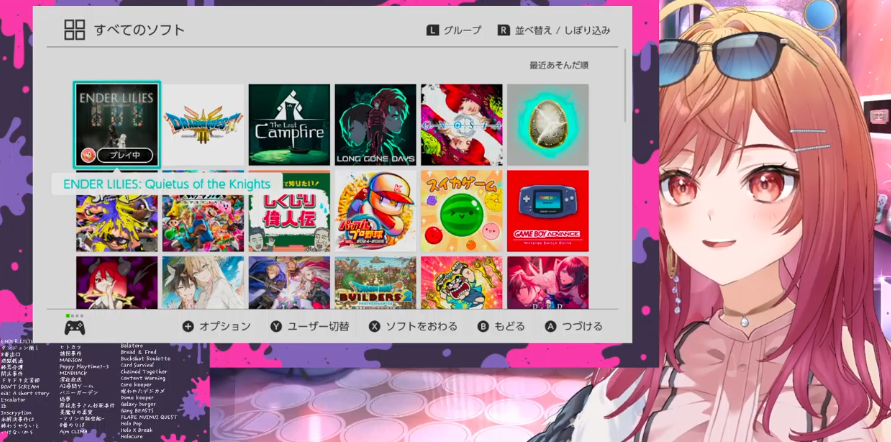Image resolution: width=891 pixels, height=442 pixels.
Task: Click the grid icon beside すべてのソフト
Action: [x=74, y=30]
